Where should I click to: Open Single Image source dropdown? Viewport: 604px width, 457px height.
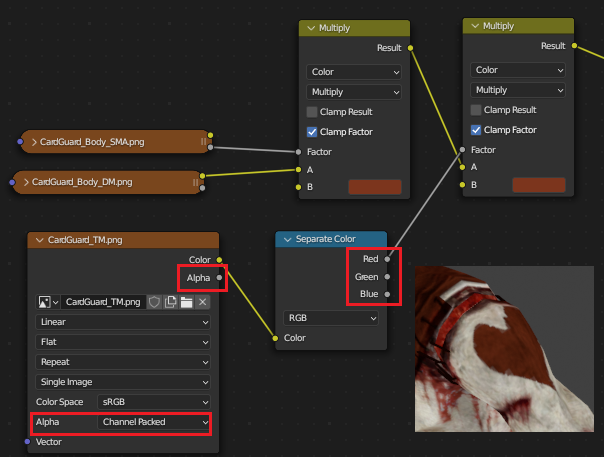click(123, 382)
